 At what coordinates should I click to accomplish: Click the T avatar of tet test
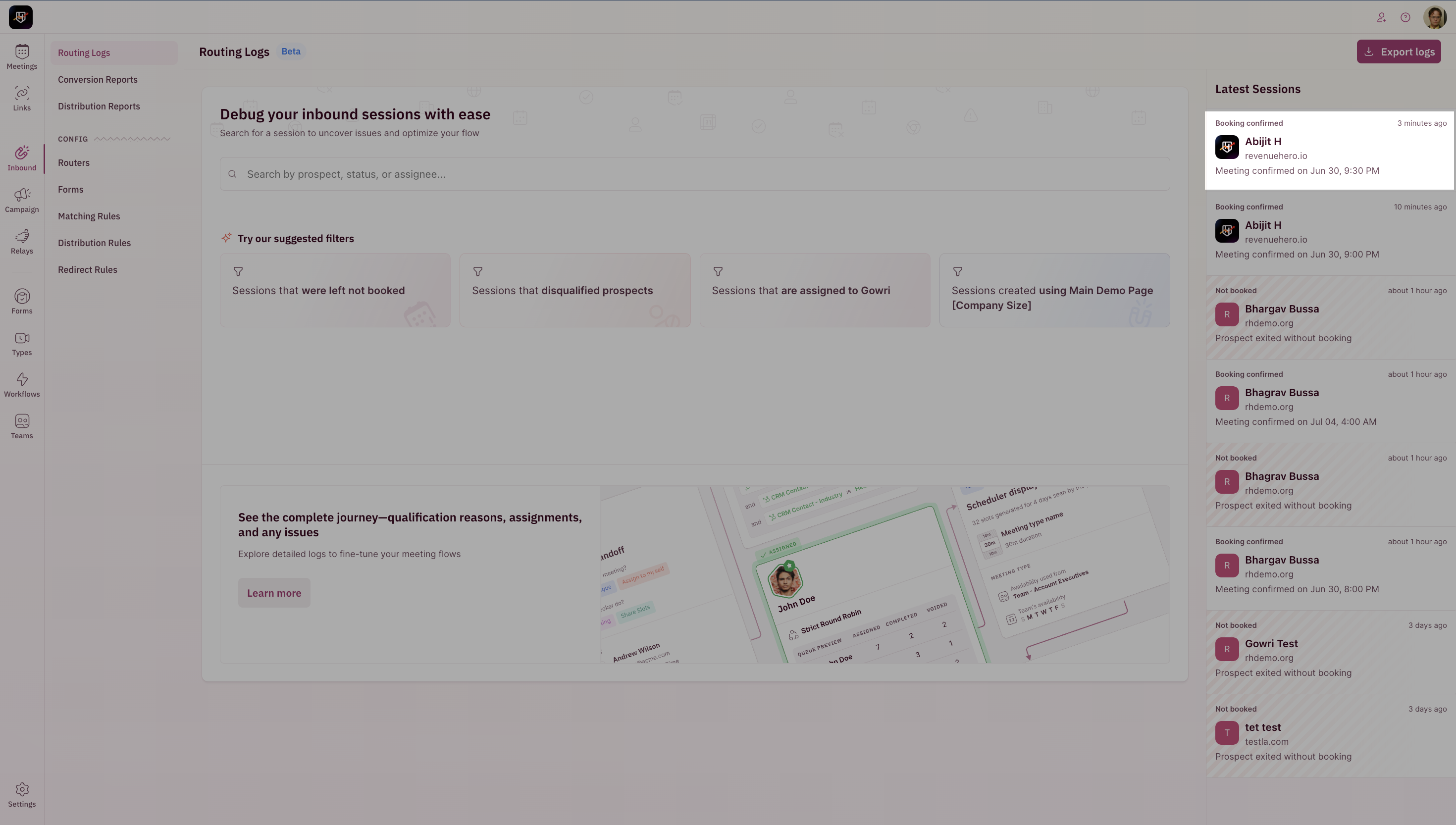click(x=1227, y=733)
